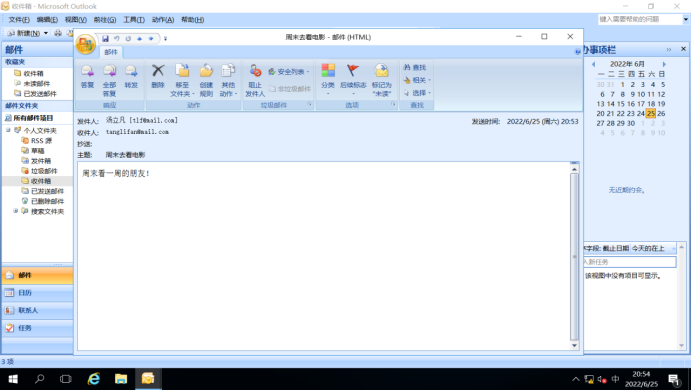Click Undo in the Quick Access Toolbar
The width and height of the screenshot is (691, 390).
[x=117, y=38]
